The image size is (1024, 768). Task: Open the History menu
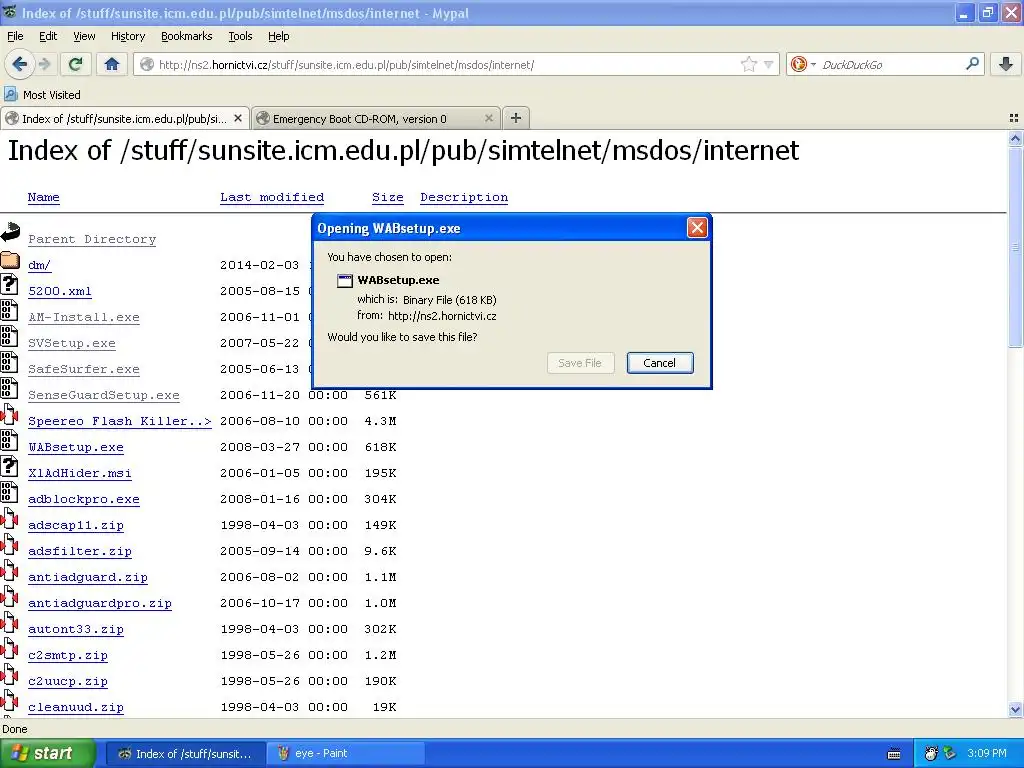[x=128, y=36]
